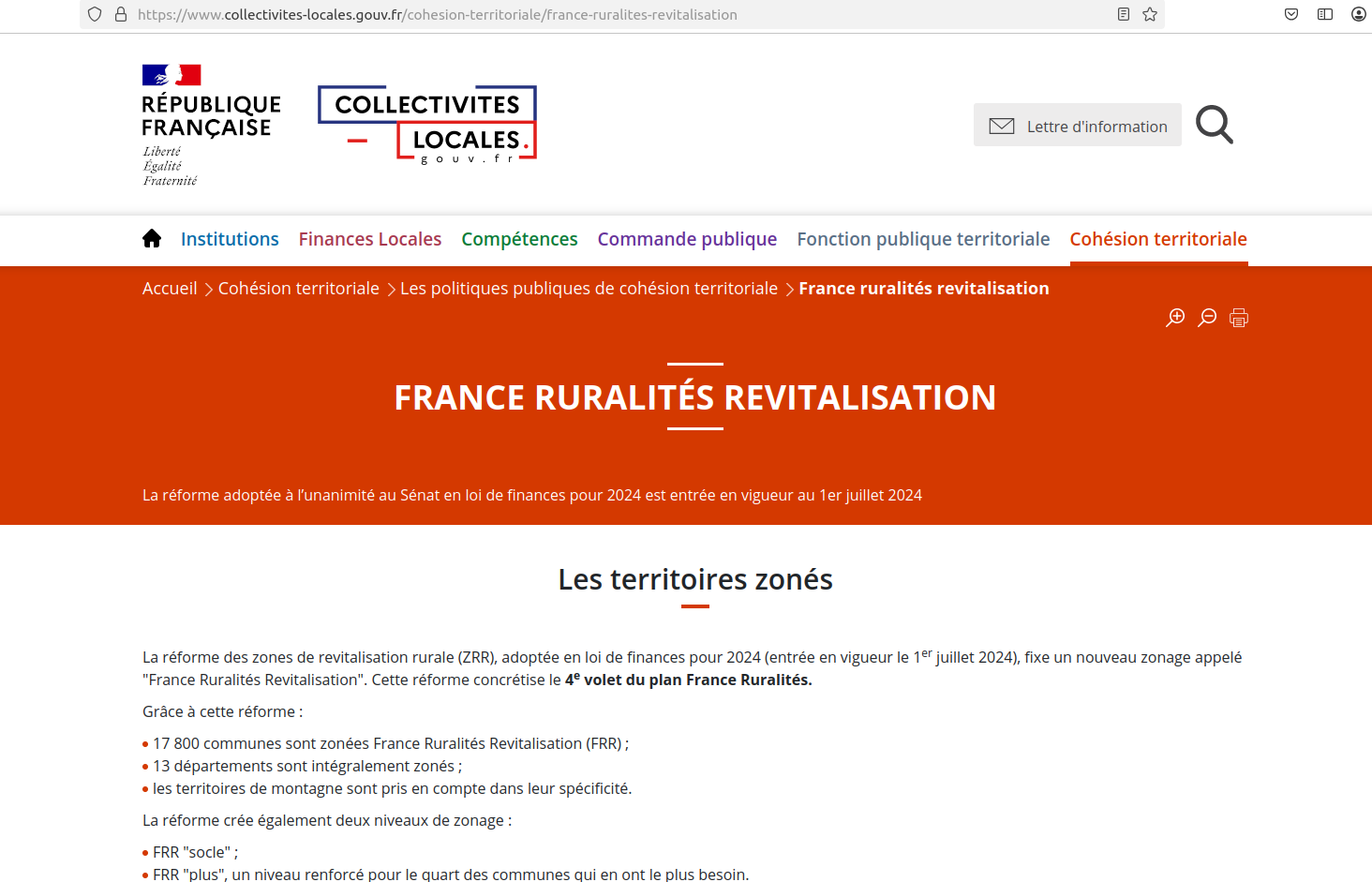Click the Lettre d'information button
1372x882 pixels.
pos(1078,125)
